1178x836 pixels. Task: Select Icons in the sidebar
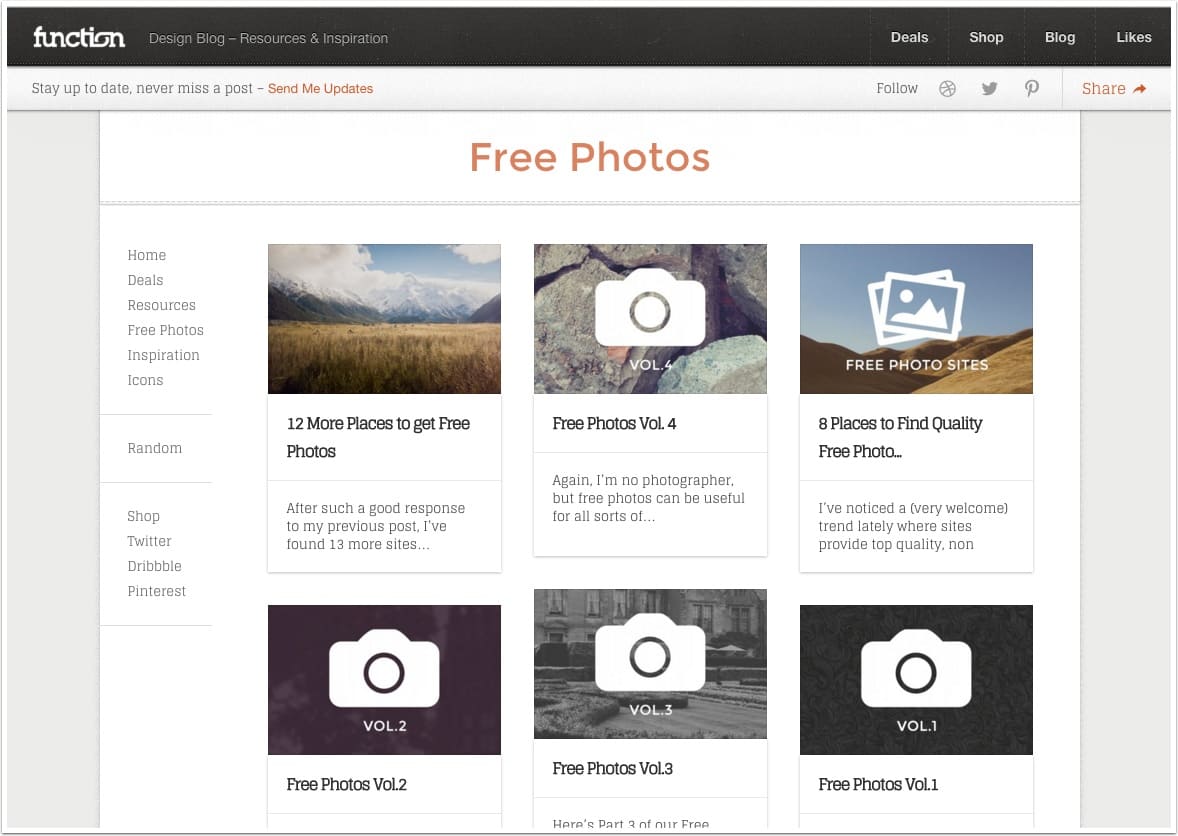pyautogui.click(x=145, y=381)
